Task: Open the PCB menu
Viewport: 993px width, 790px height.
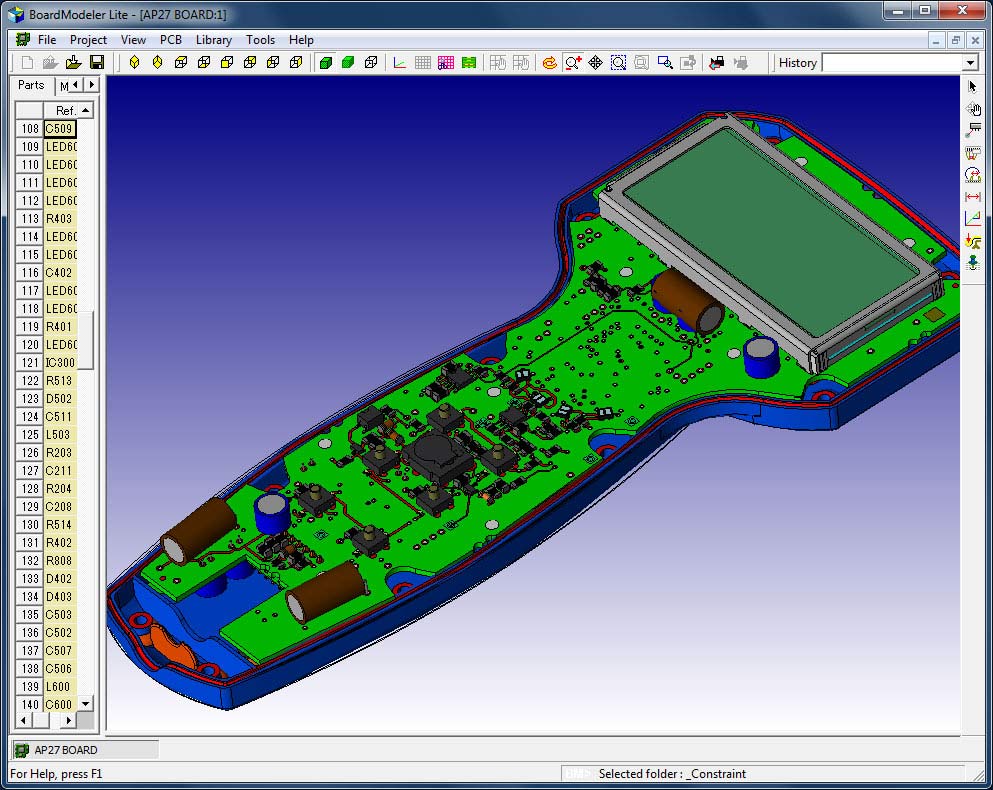Action: click(x=171, y=40)
